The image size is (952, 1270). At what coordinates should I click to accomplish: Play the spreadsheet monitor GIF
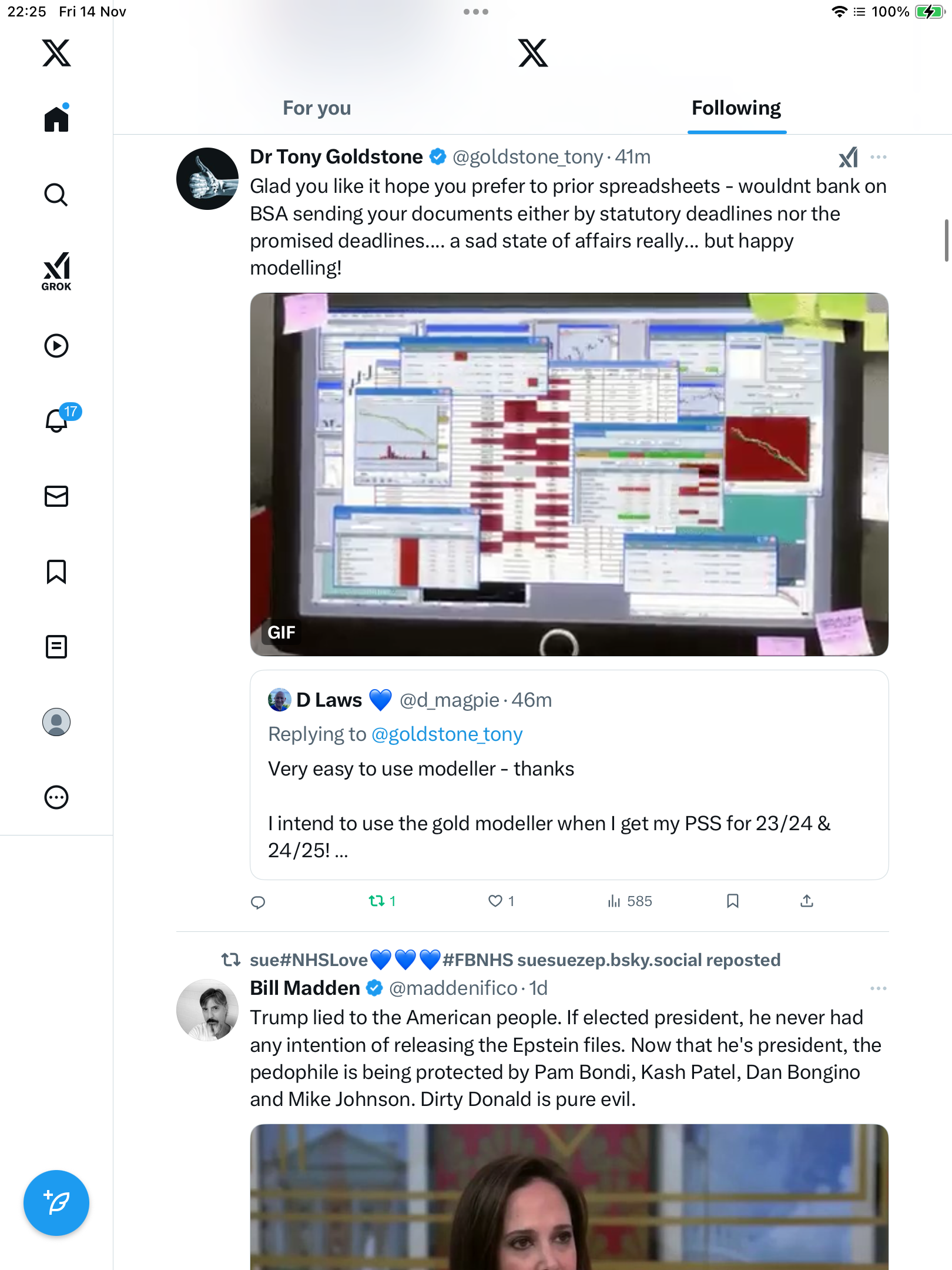[x=569, y=474]
